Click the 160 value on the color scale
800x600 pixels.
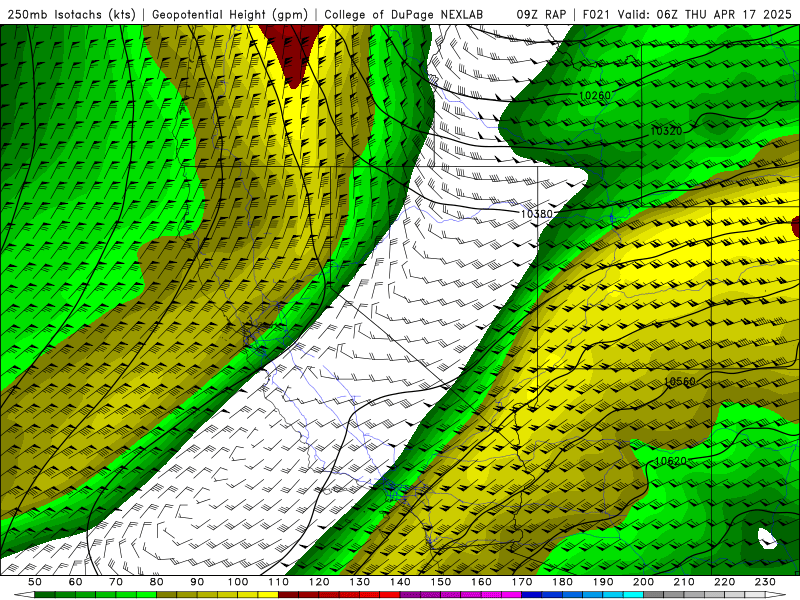coord(481,582)
